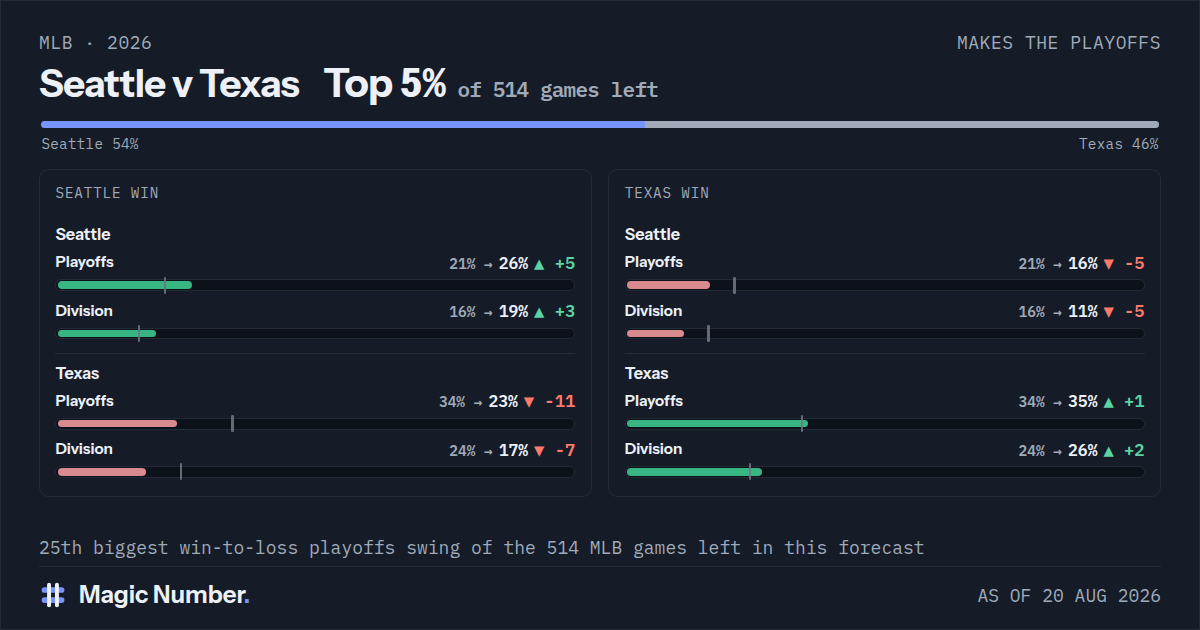1200x630 pixels.
Task: Click MAKES THE PLAYOFFS label
Action: (1059, 43)
